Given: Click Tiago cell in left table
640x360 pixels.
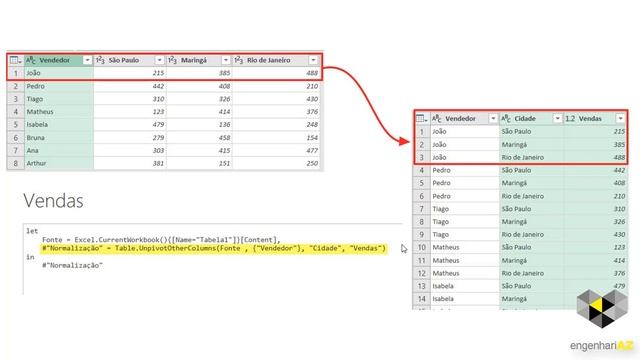Looking at the screenshot, I should pos(59,99).
